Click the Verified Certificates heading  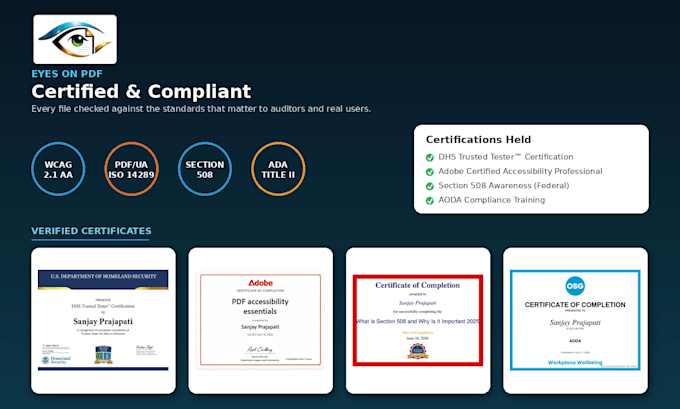(x=91, y=231)
